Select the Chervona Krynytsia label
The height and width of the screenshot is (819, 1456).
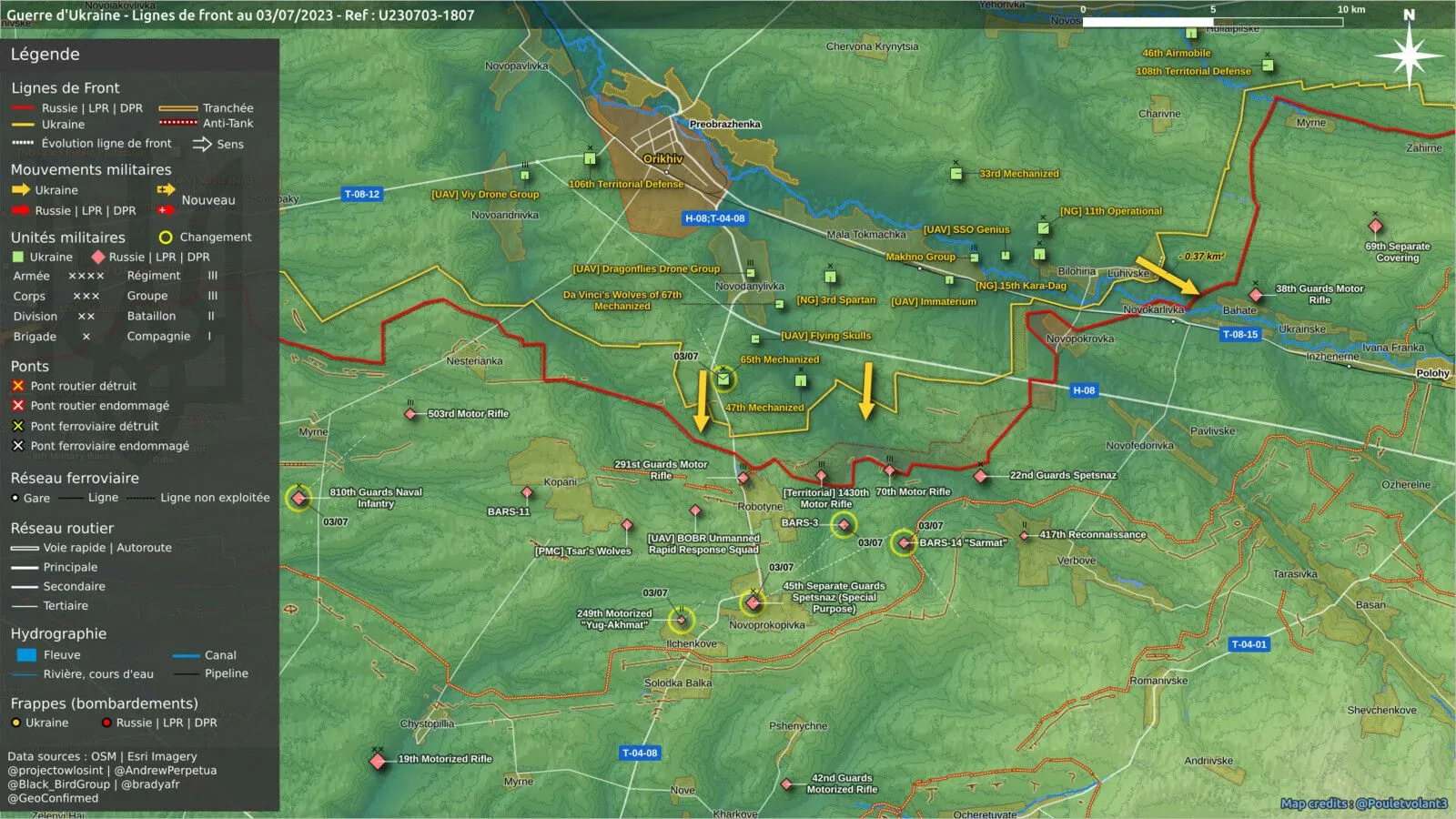pyautogui.click(x=872, y=46)
